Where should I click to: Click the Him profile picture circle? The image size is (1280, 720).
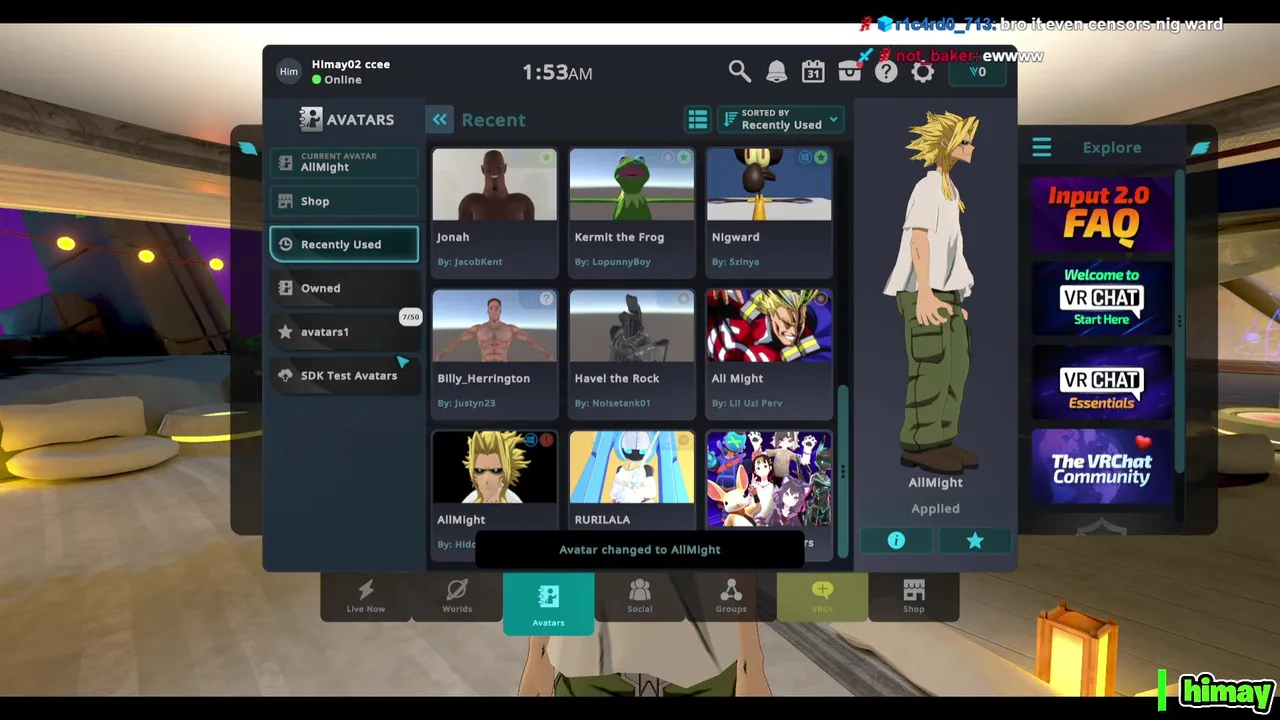(289, 71)
